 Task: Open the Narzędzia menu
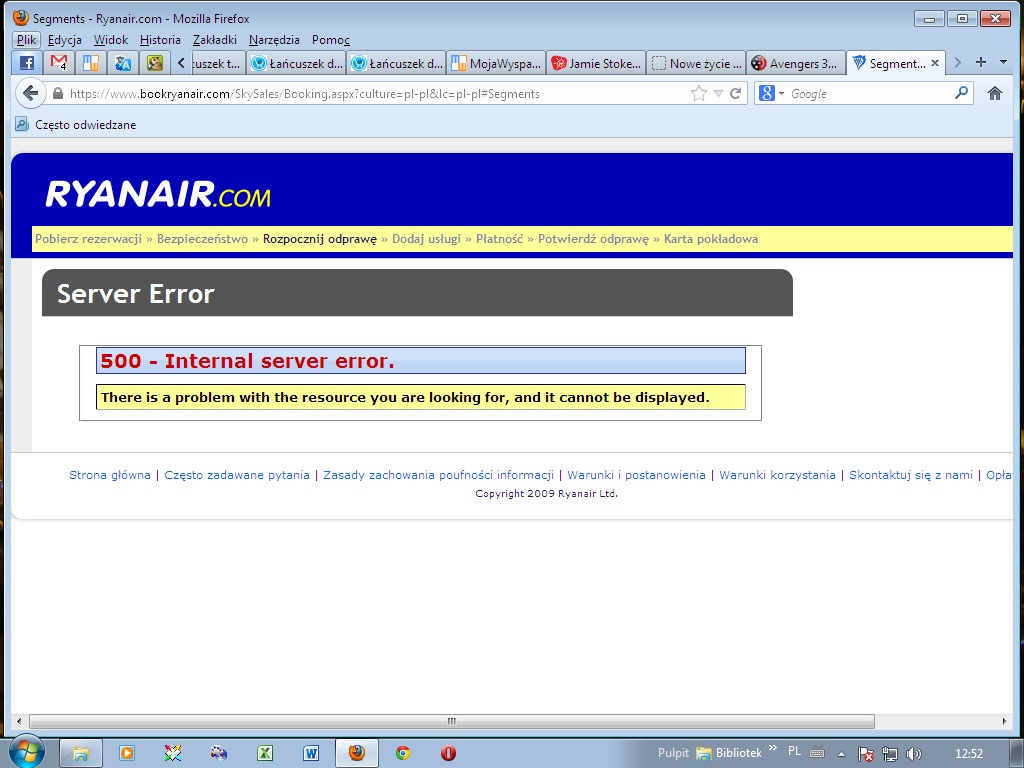pyautogui.click(x=274, y=40)
